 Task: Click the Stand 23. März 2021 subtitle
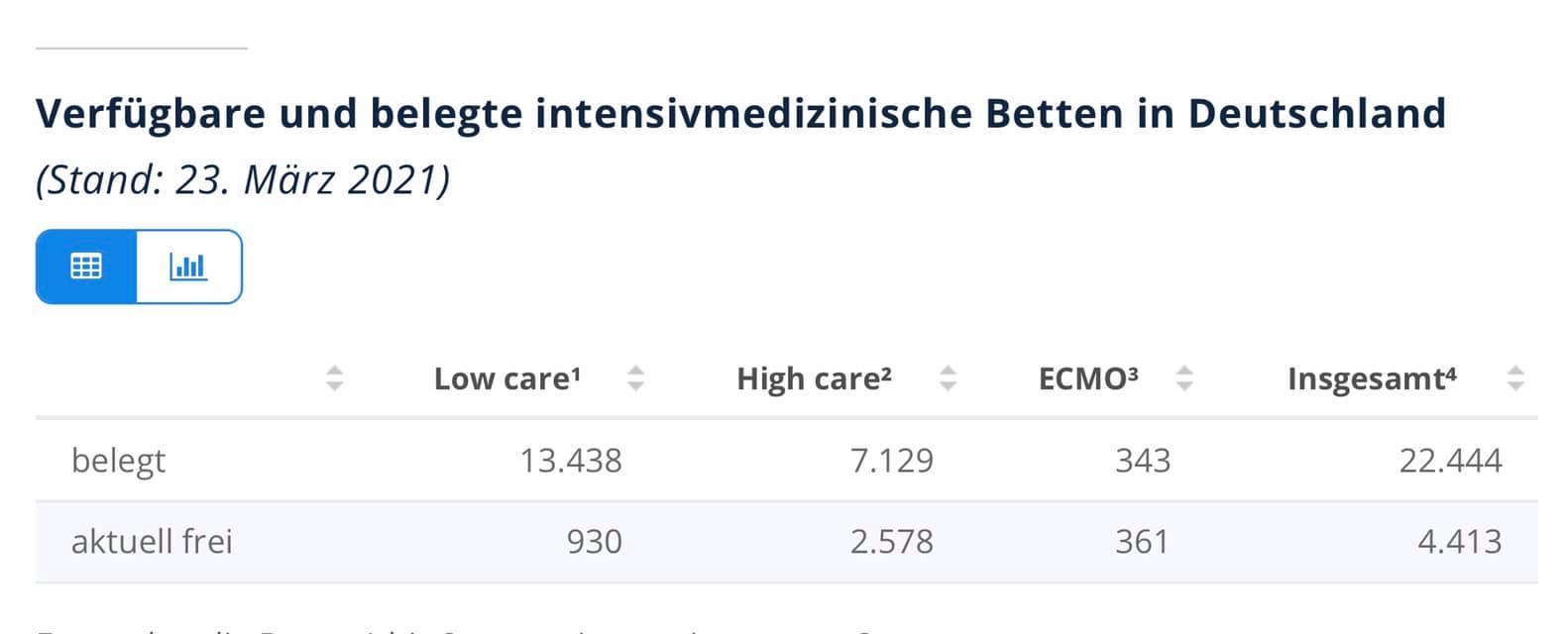tap(243, 180)
